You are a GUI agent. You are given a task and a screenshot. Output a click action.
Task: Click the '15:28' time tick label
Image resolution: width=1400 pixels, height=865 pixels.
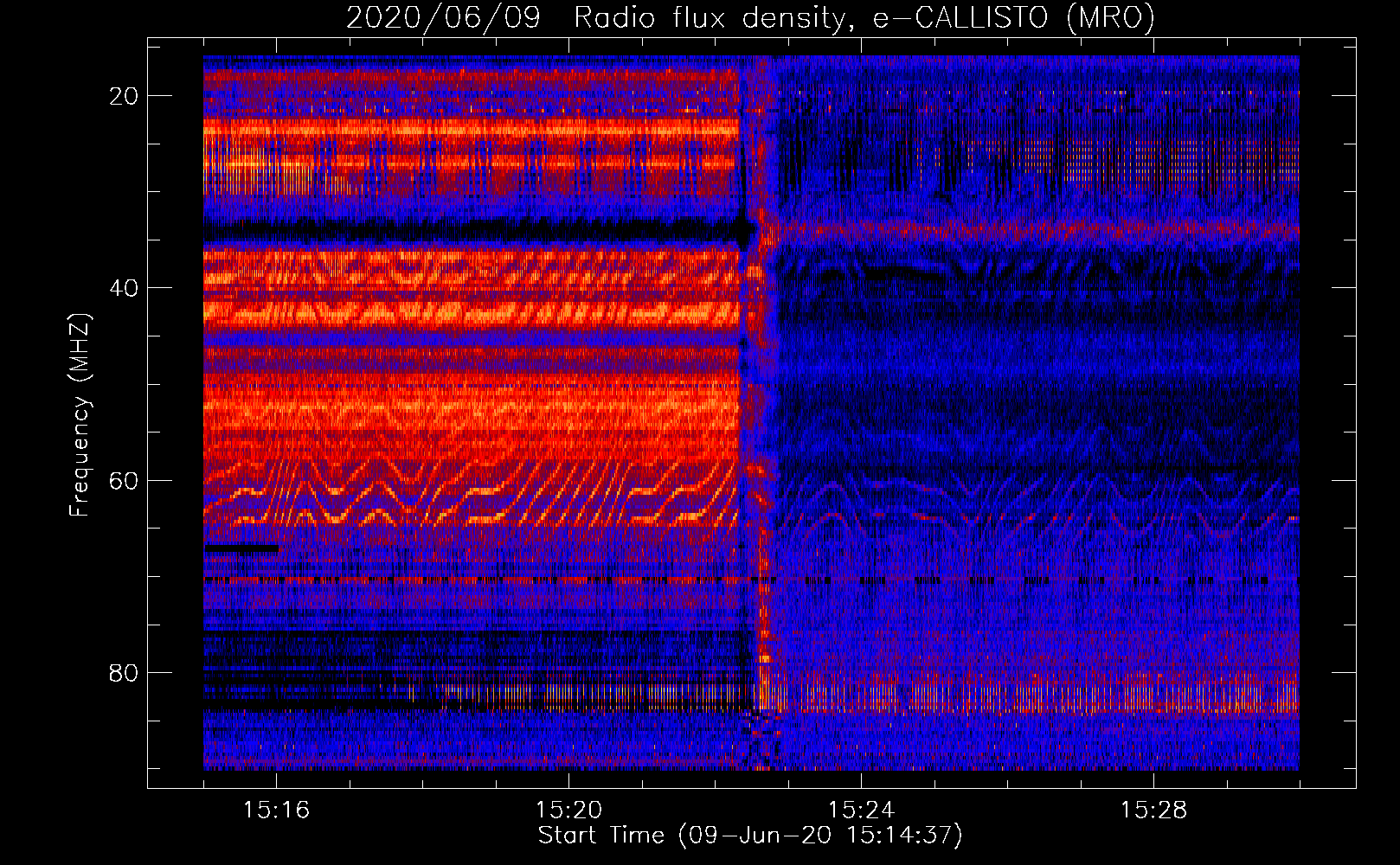coord(1153,810)
